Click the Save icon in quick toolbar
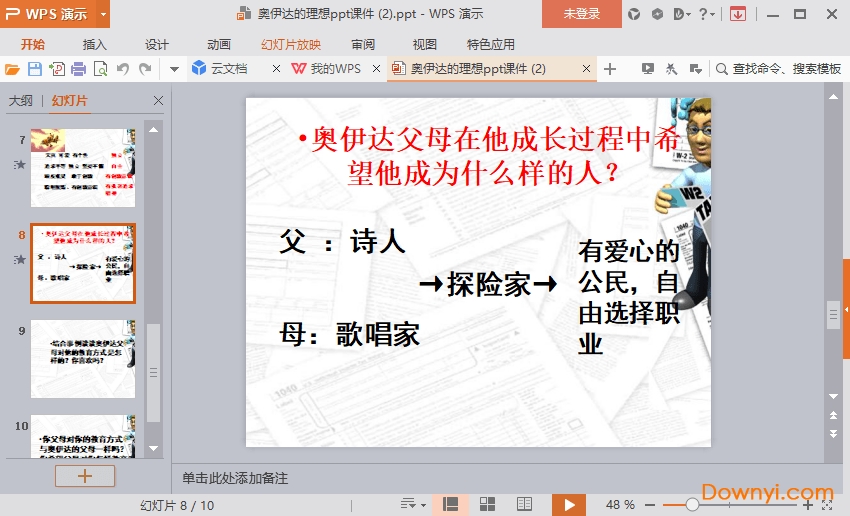This screenshot has width=850, height=516. coord(34,69)
